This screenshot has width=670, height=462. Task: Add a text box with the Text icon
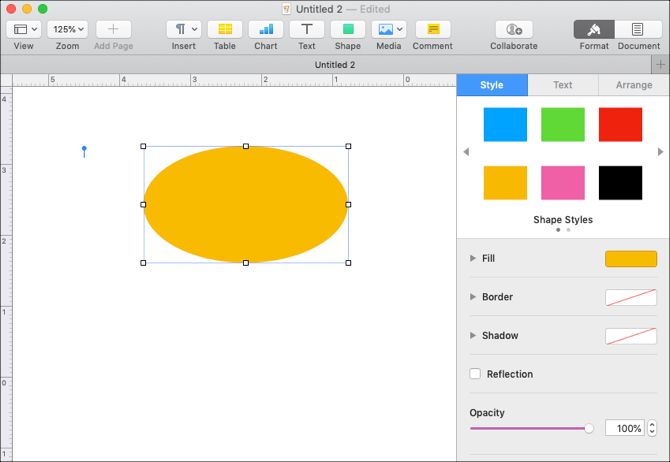(x=307, y=29)
